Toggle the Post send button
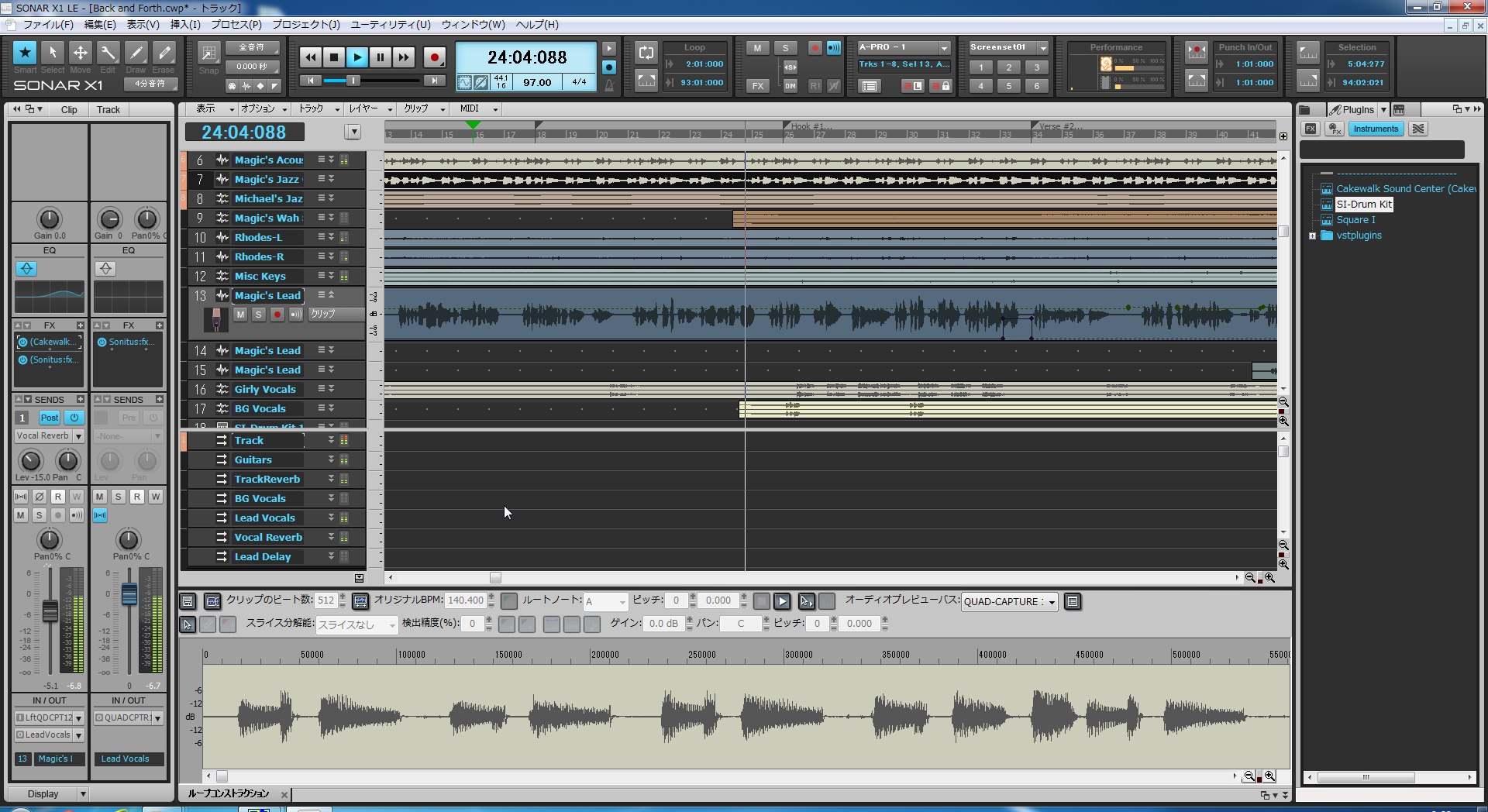This screenshot has height=812, width=1488. pos(50,418)
